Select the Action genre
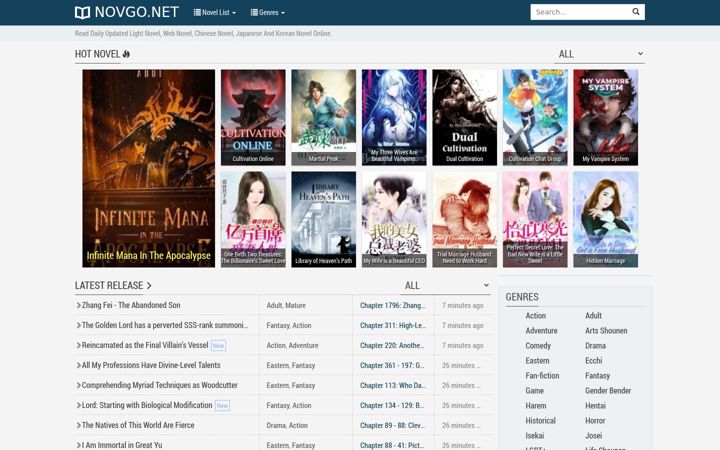 pyautogui.click(x=535, y=315)
